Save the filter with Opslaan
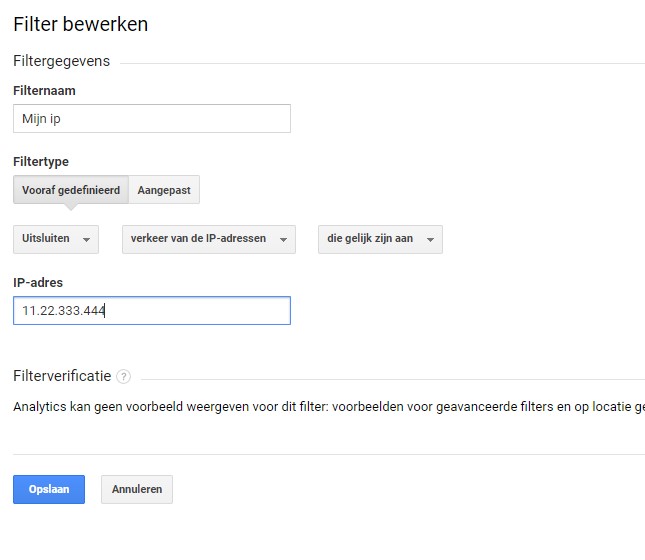Screen dimensions: 645x560 click(x=49, y=489)
